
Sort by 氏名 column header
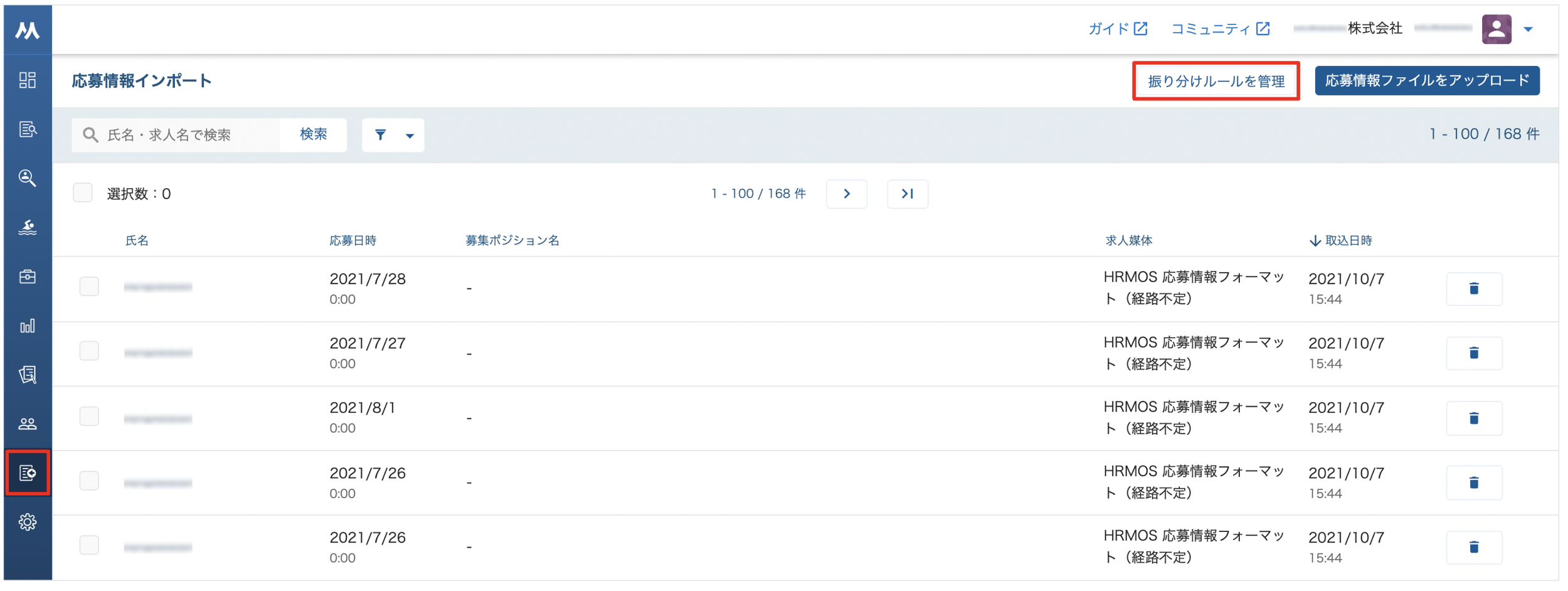(137, 240)
